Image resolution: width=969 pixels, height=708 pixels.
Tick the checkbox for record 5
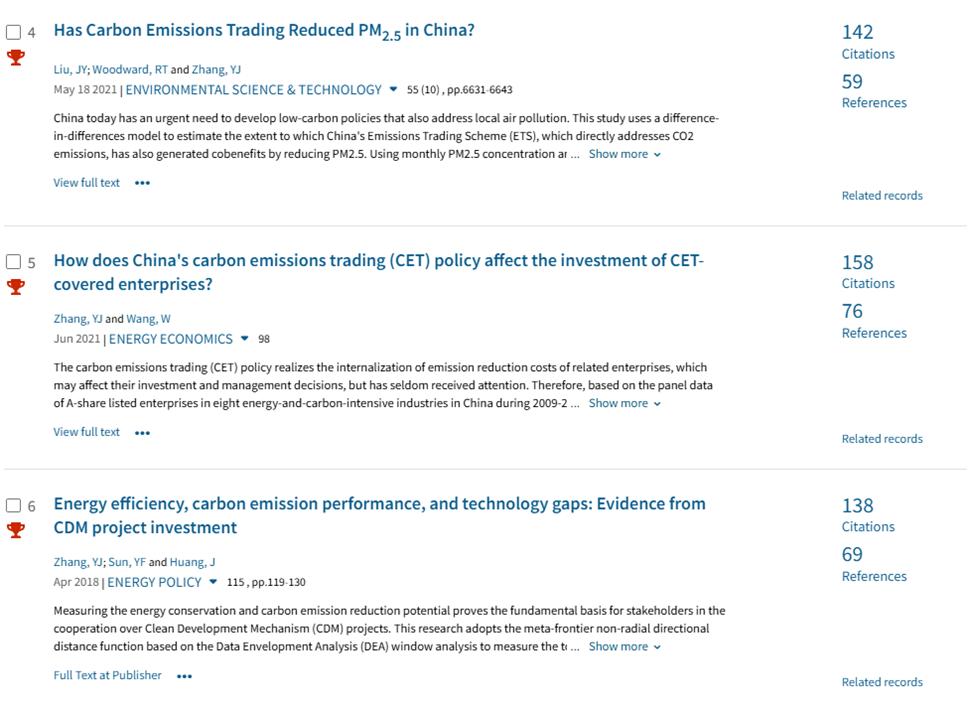(14, 262)
